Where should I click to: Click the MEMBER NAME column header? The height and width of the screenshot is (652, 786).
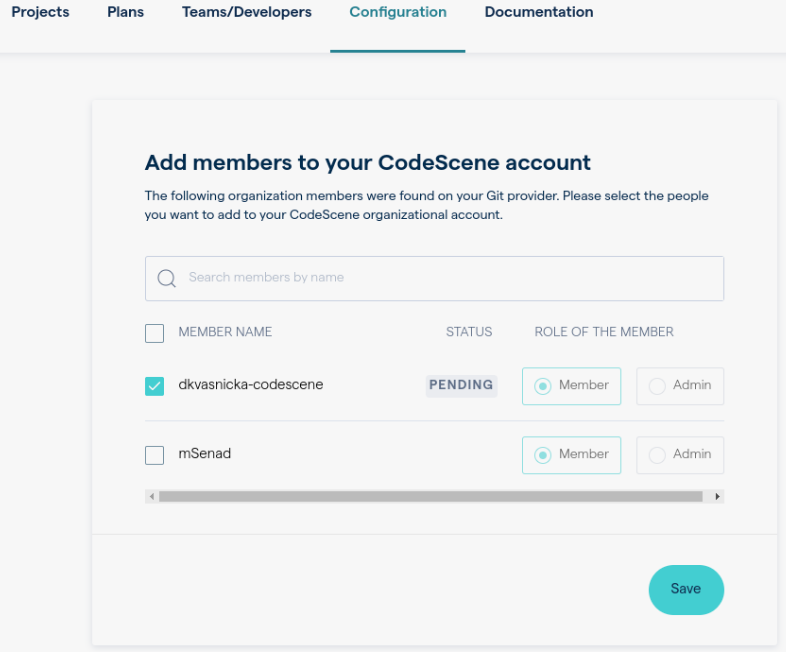[x=225, y=332]
